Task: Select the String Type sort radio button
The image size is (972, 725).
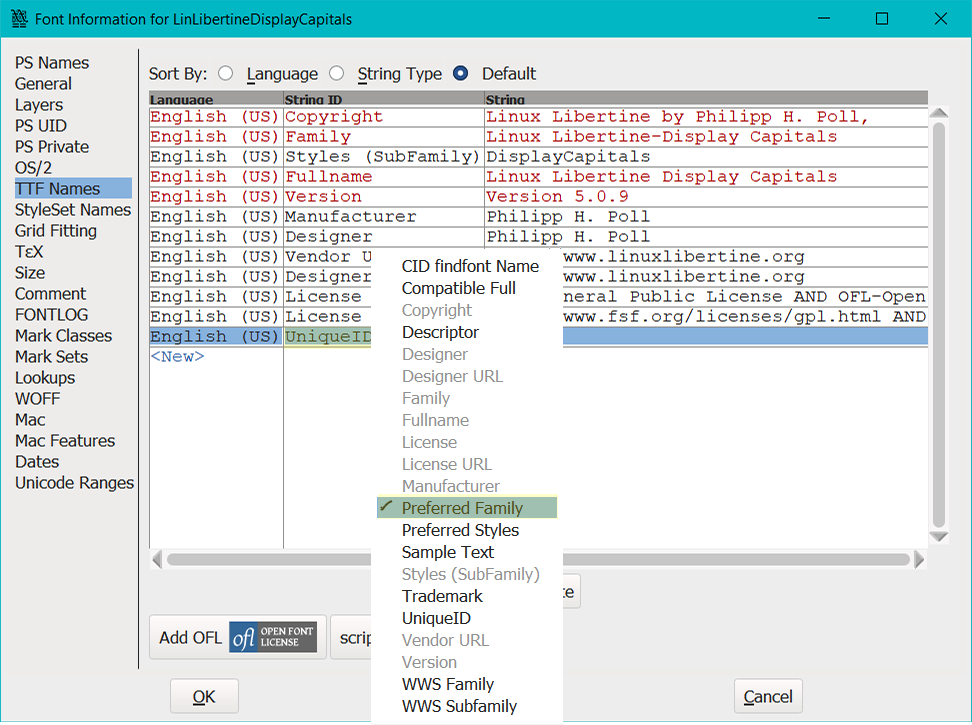Action: 337,74
